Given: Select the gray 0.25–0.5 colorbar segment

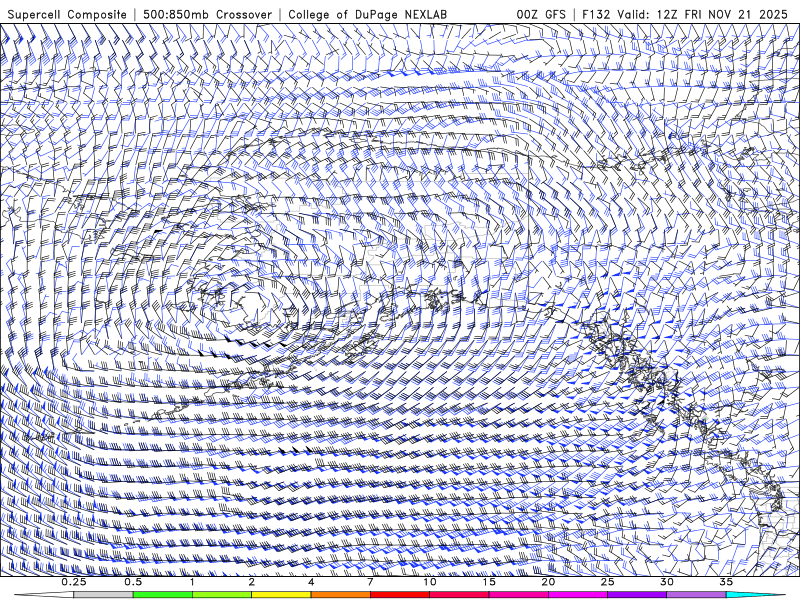Looking at the screenshot, I should coord(103,595).
